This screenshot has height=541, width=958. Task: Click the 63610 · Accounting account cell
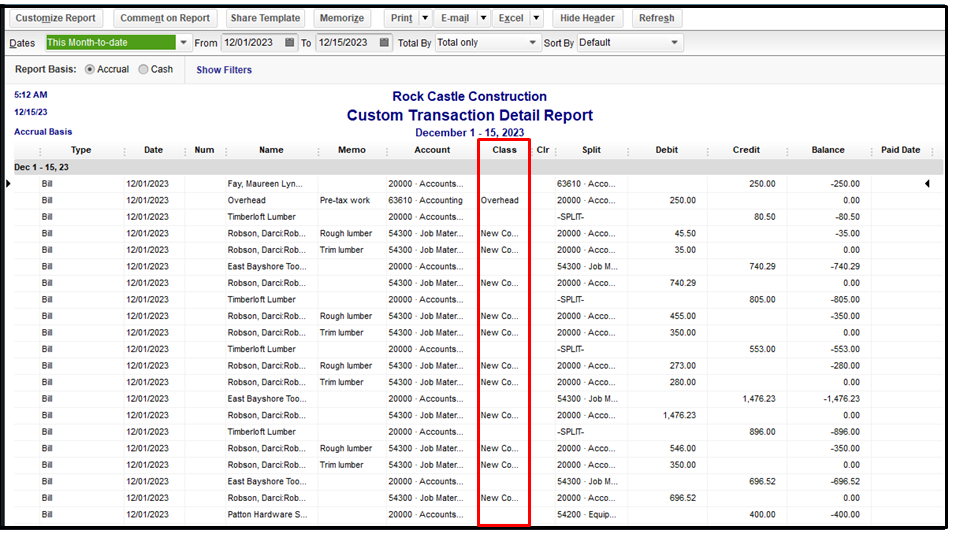[425, 200]
